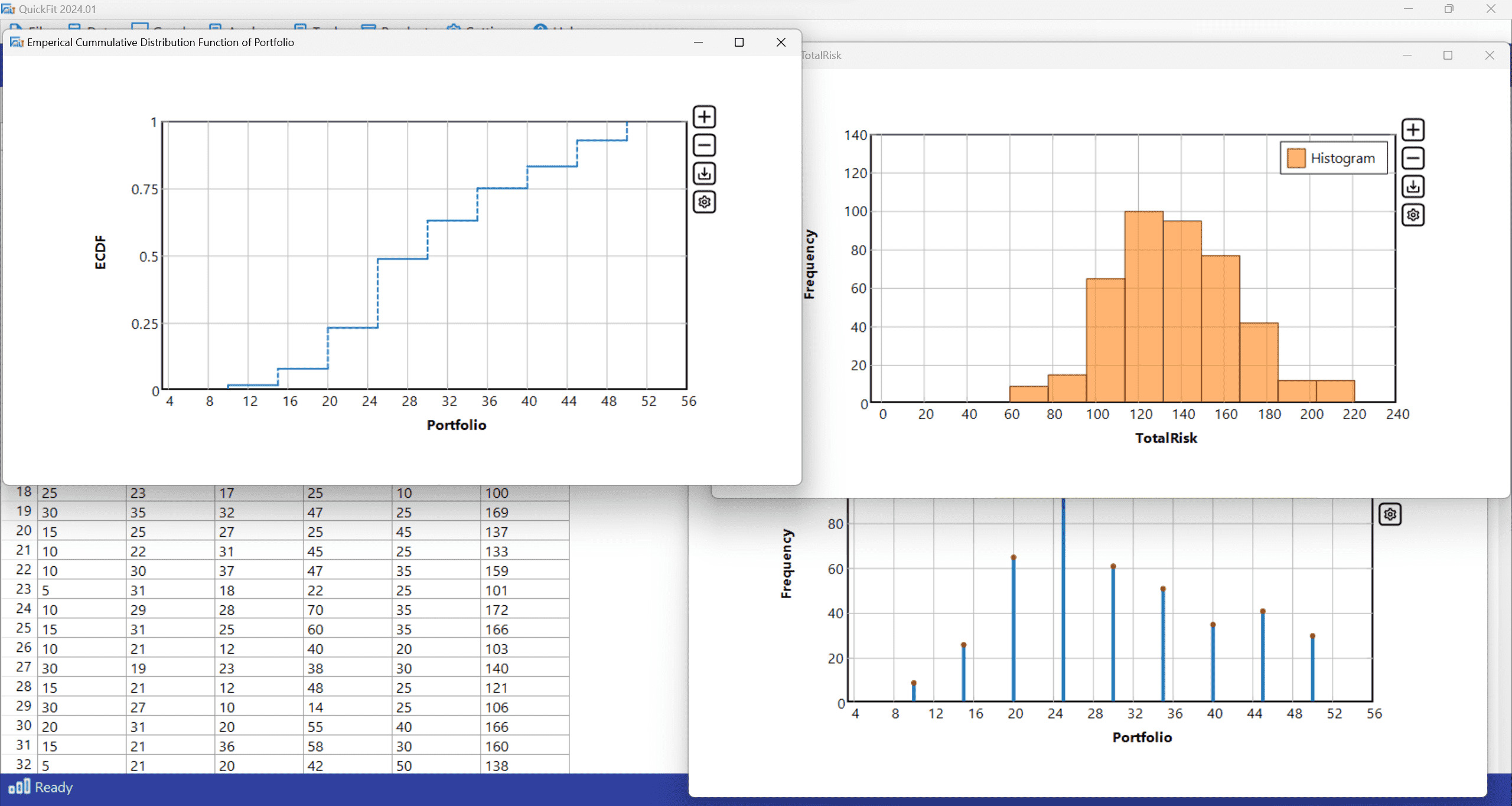1512x806 pixels.
Task: Select cell 140 in row 27
Action: point(525,668)
